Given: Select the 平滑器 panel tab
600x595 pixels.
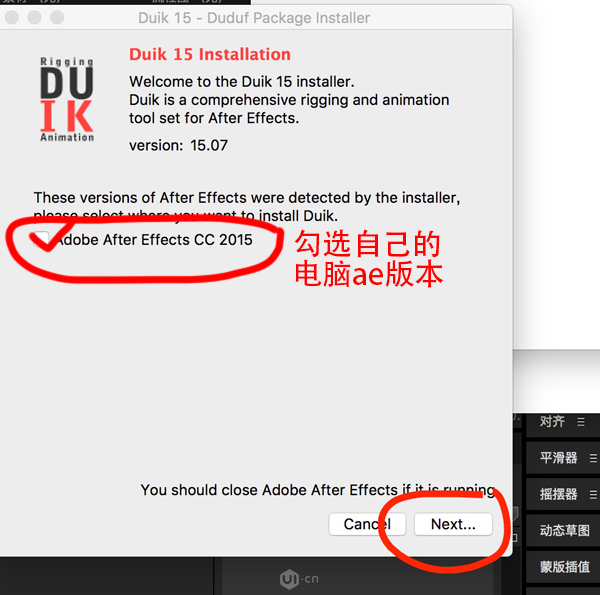Looking at the screenshot, I should (558, 458).
